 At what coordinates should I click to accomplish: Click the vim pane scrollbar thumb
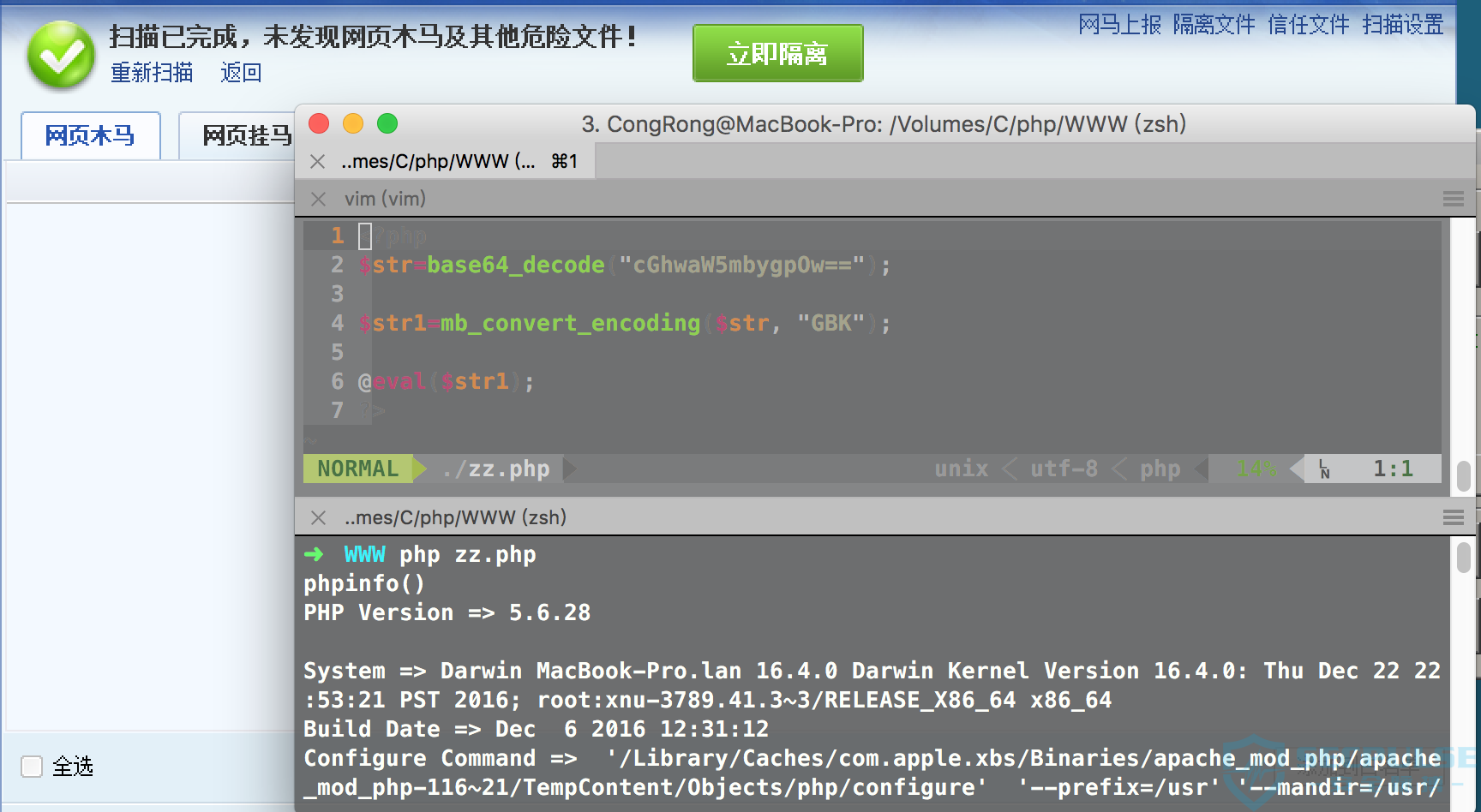click(1464, 476)
